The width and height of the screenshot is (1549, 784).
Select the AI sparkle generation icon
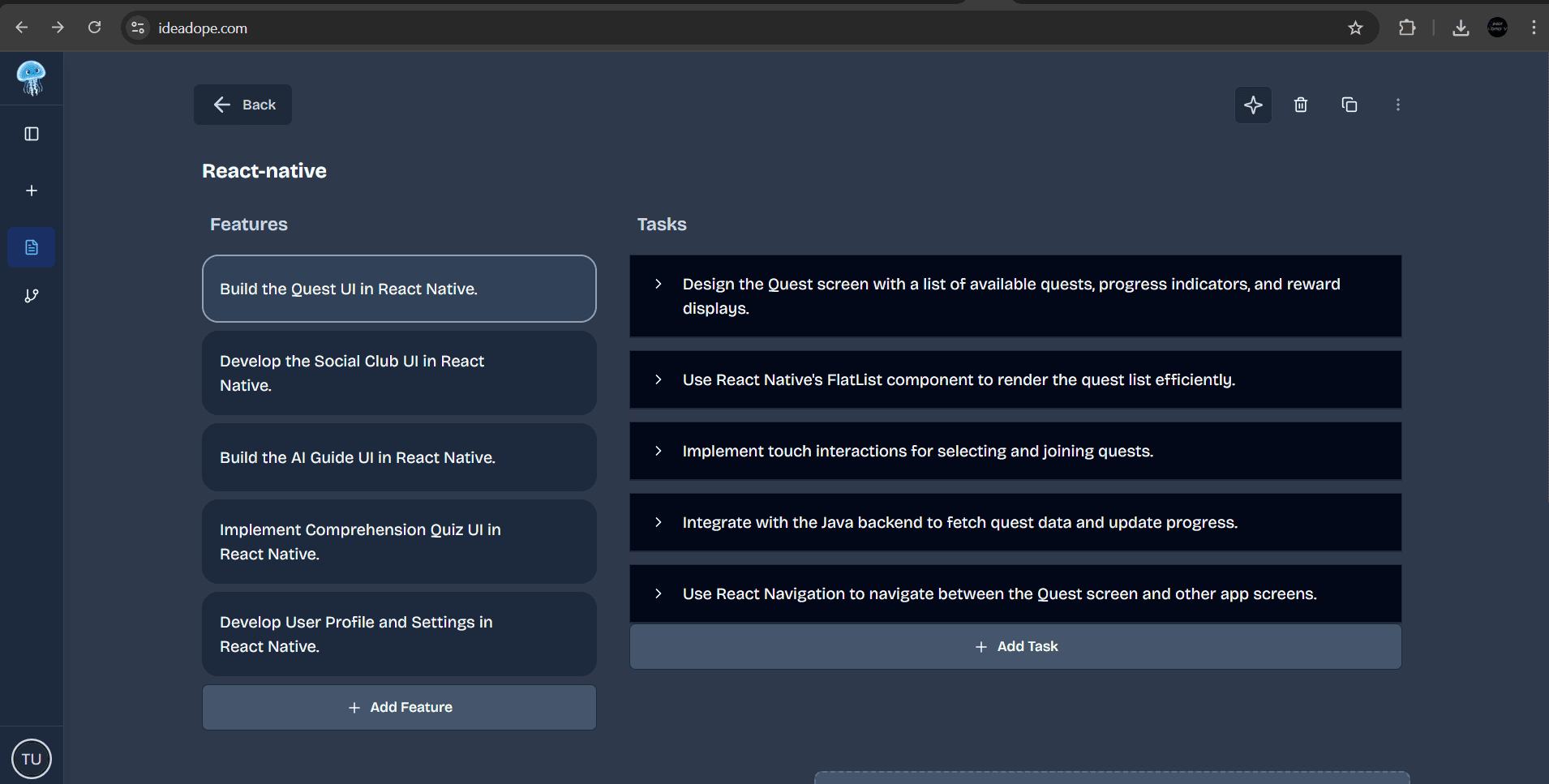1252,105
